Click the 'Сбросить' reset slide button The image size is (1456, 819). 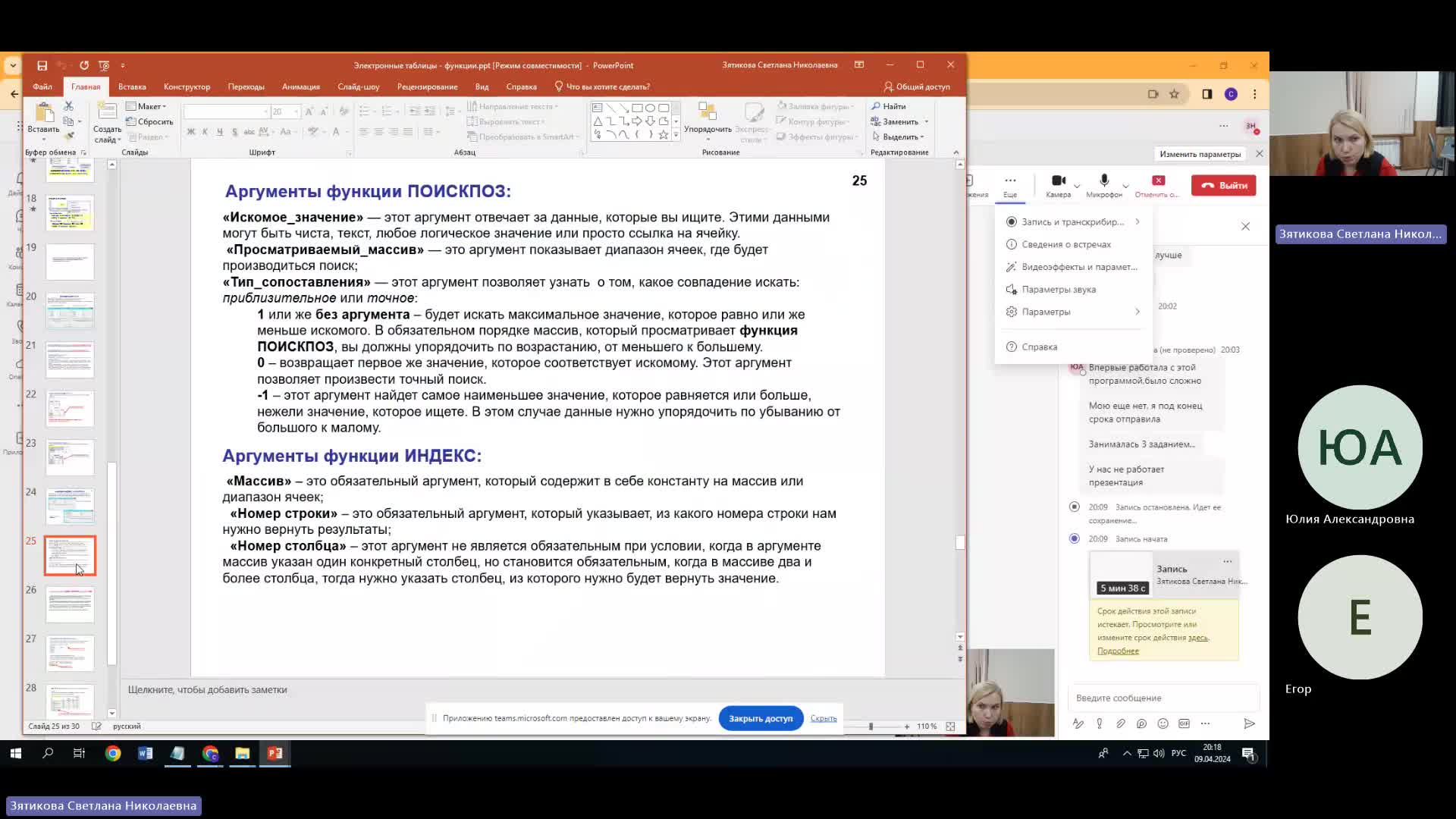point(149,121)
